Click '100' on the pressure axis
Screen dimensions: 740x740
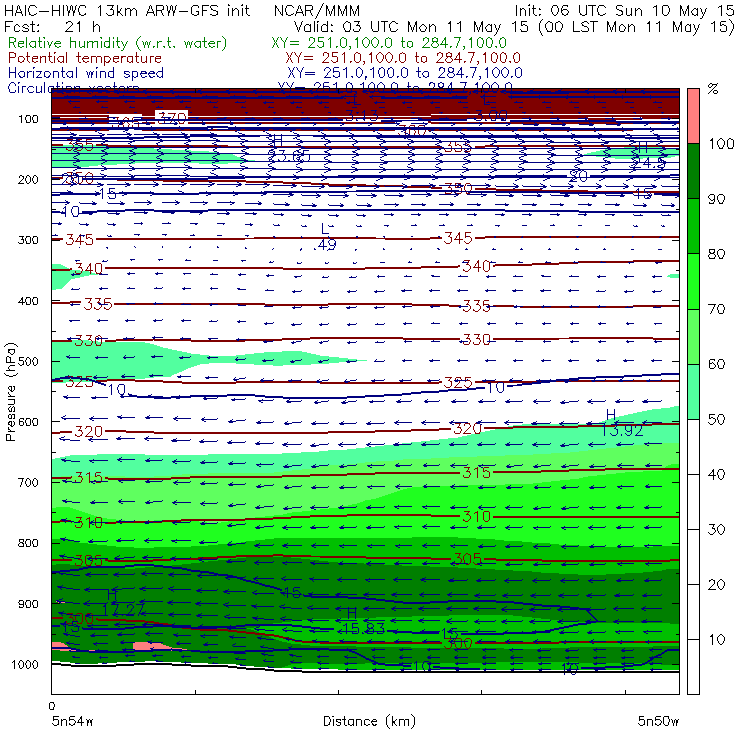[x=28, y=119]
